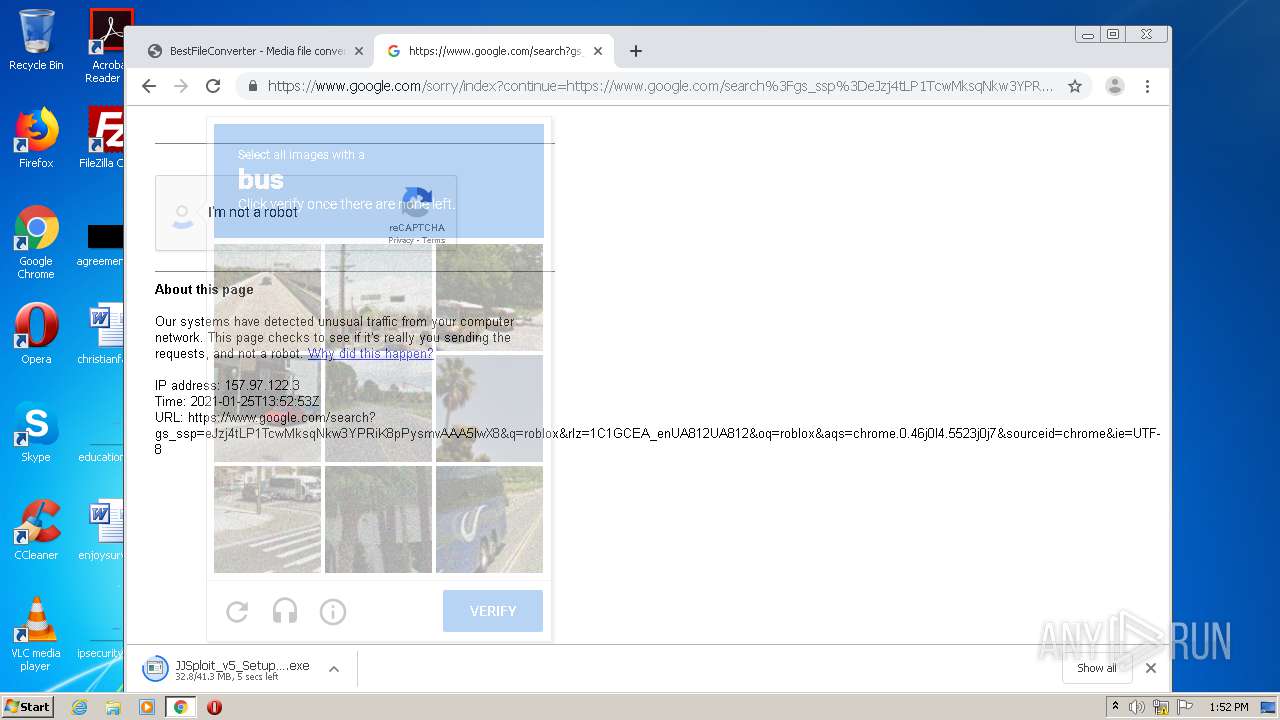Image resolution: width=1280 pixels, height=720 pixels.
Task: Open the Chrome profile avatar
Action: click(x=1115, y=86)
